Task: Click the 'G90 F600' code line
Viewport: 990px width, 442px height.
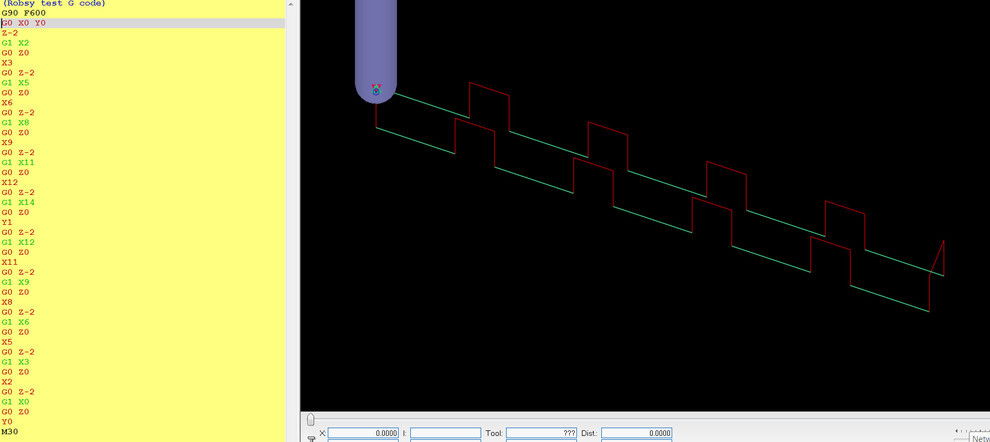Action: (x=24, y=13)
